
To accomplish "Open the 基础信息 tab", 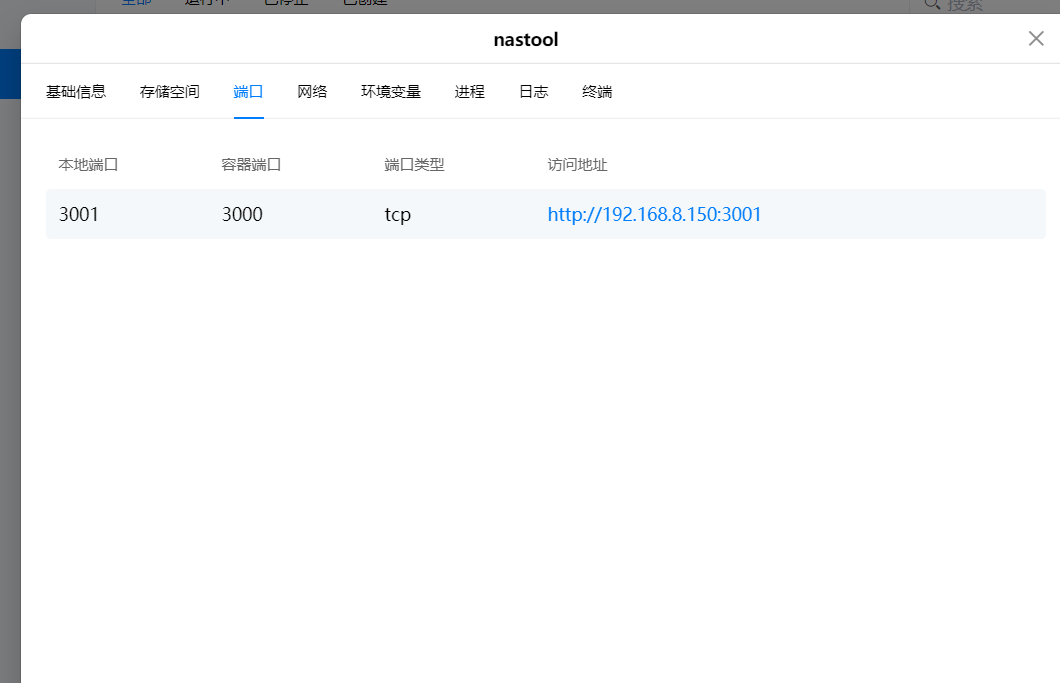I will (x=76, y=92).
